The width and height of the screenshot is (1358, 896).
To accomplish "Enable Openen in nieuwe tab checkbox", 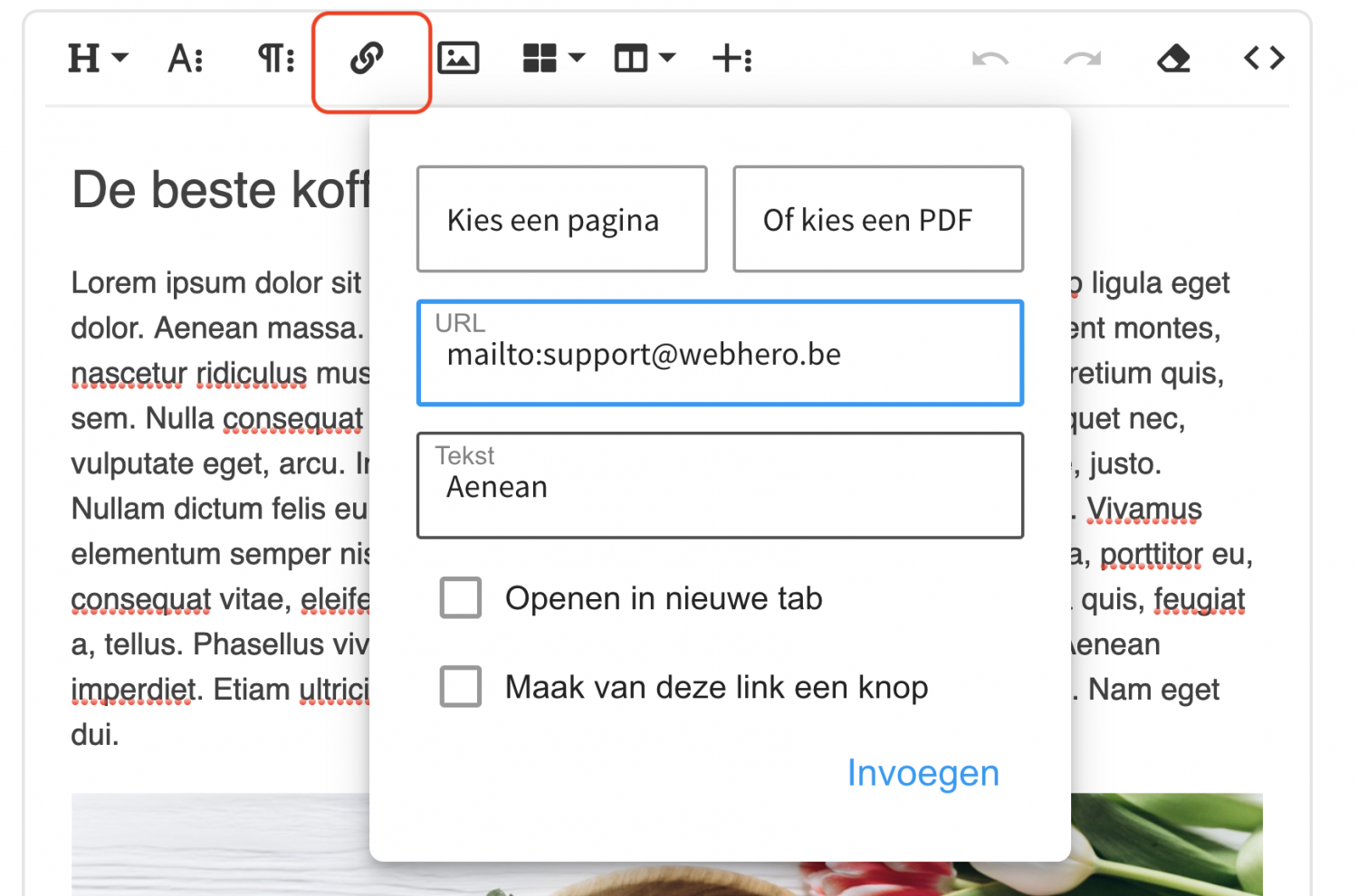I will point(460,598).
